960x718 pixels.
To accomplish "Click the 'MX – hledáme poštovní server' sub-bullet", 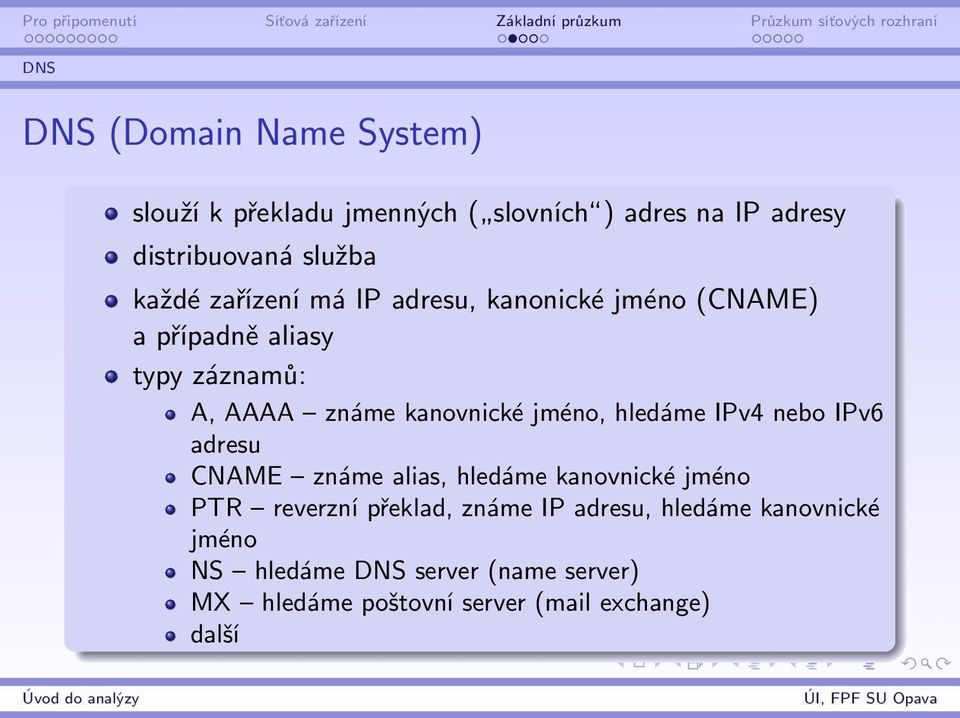I will (450, 603).
